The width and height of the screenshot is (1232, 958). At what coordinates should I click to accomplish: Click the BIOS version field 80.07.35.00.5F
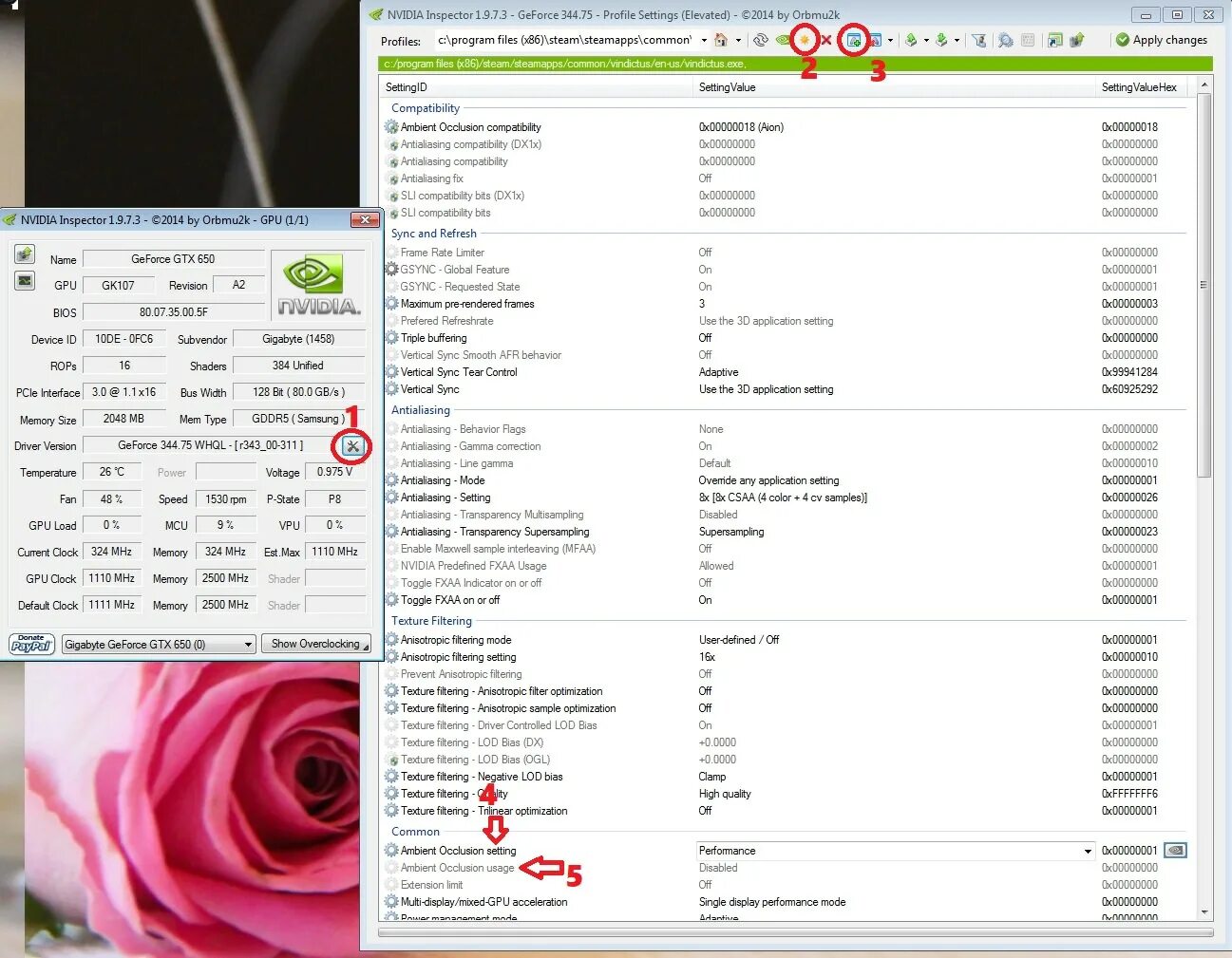pyautogui.click(x=174, y=312)
